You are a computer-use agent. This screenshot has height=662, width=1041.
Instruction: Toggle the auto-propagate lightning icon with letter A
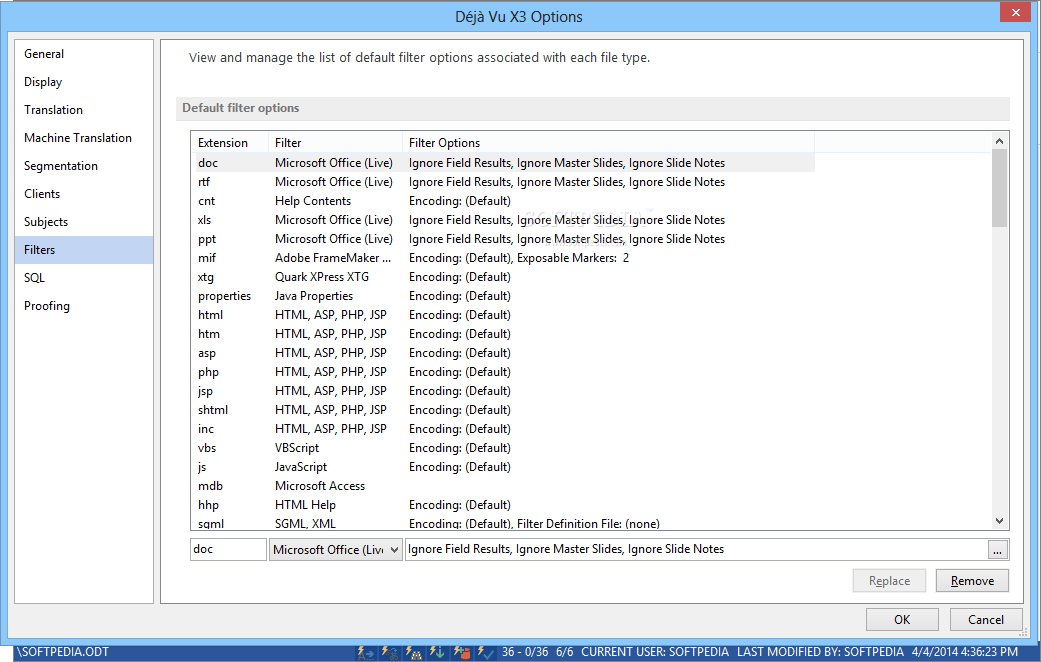tap(366, 653)
